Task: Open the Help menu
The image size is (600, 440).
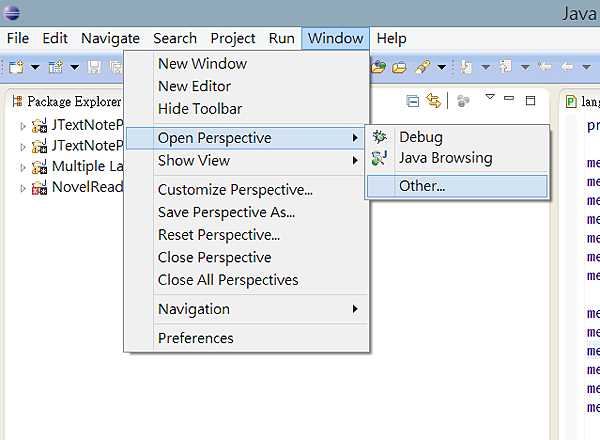Action: 392,38
